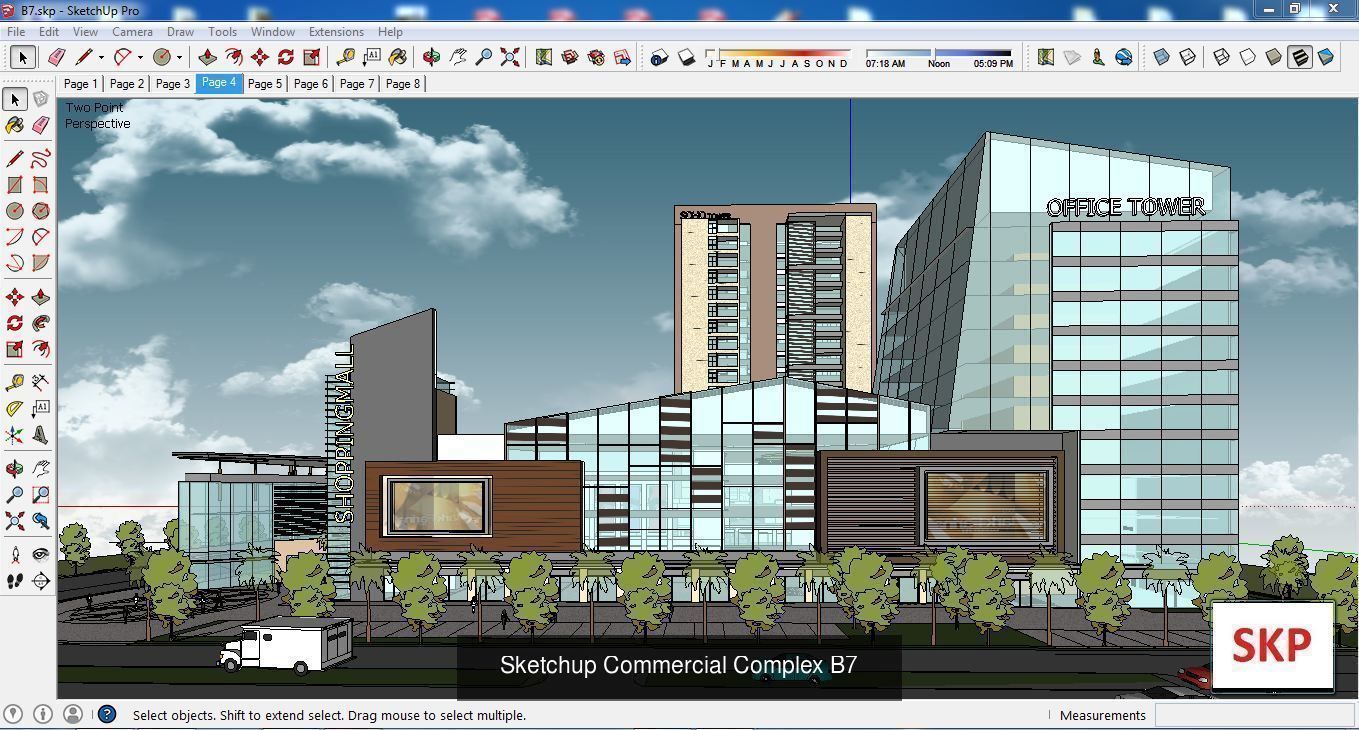Activate the Tape Measure tool in top toolbar
Screen dimensions: 1359x730
tap(346, 57)
